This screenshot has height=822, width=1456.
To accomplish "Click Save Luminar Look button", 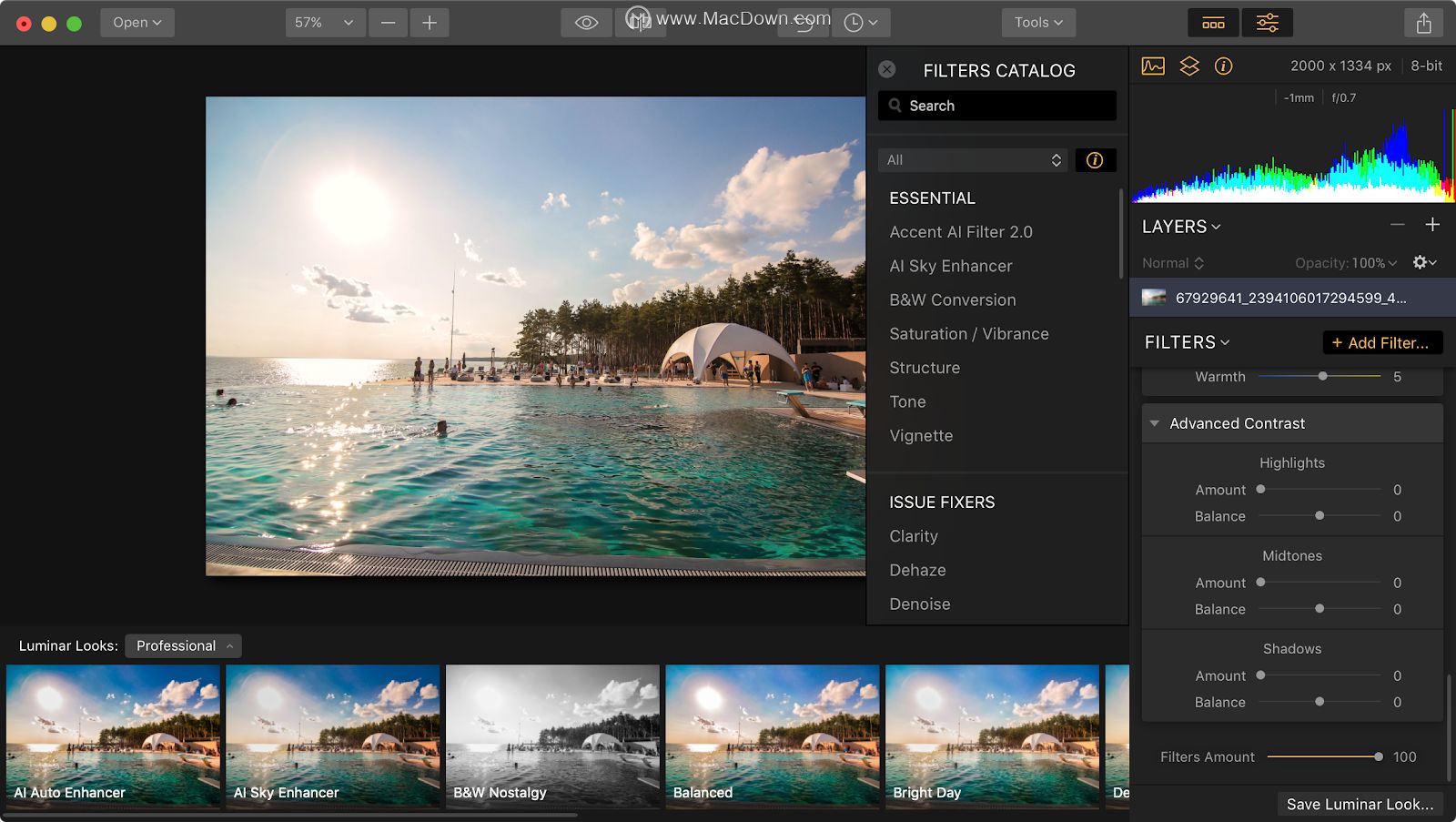I will point(1360,804).
